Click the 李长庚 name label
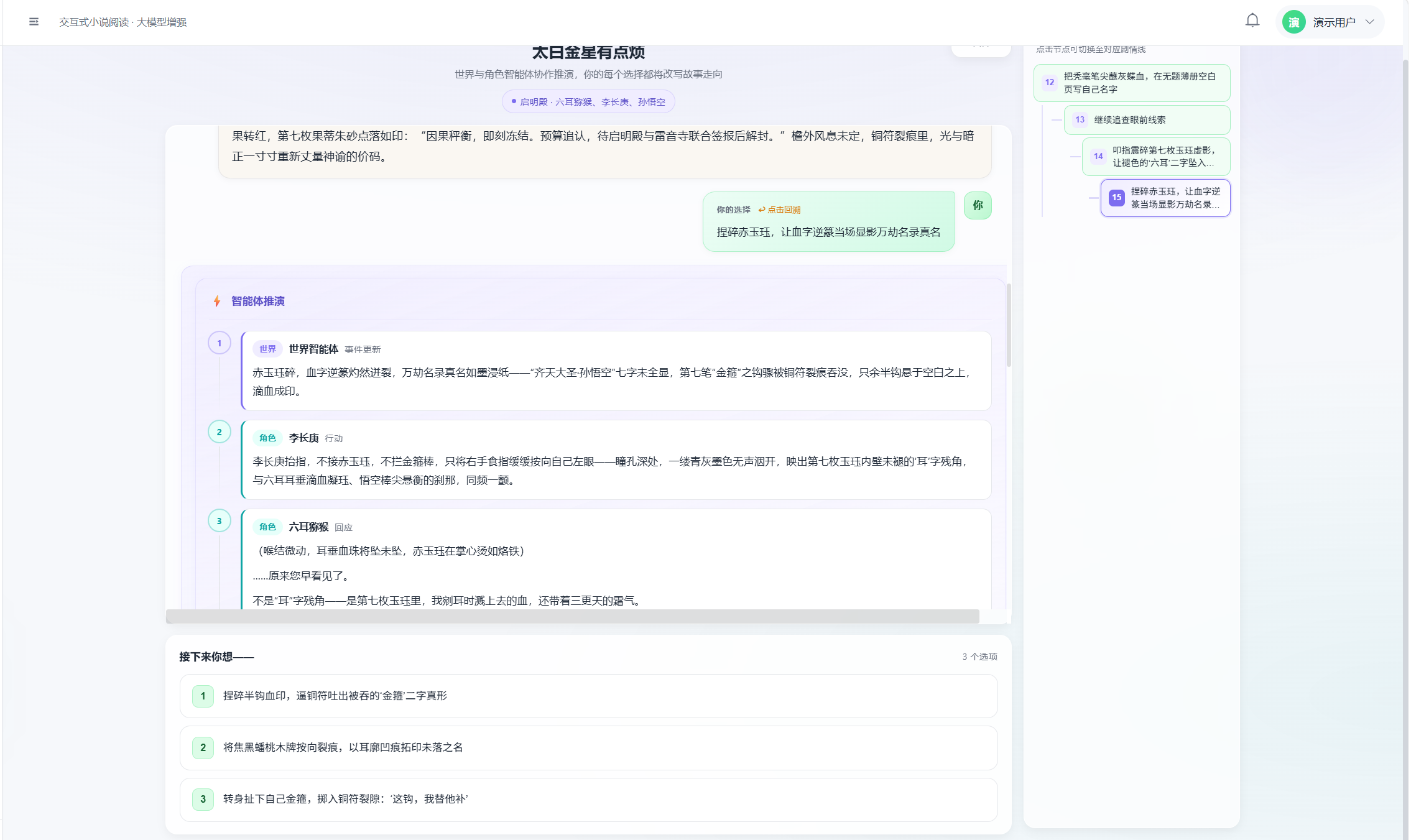This screenshot has height=840, width=1411. tap(303, 438)
